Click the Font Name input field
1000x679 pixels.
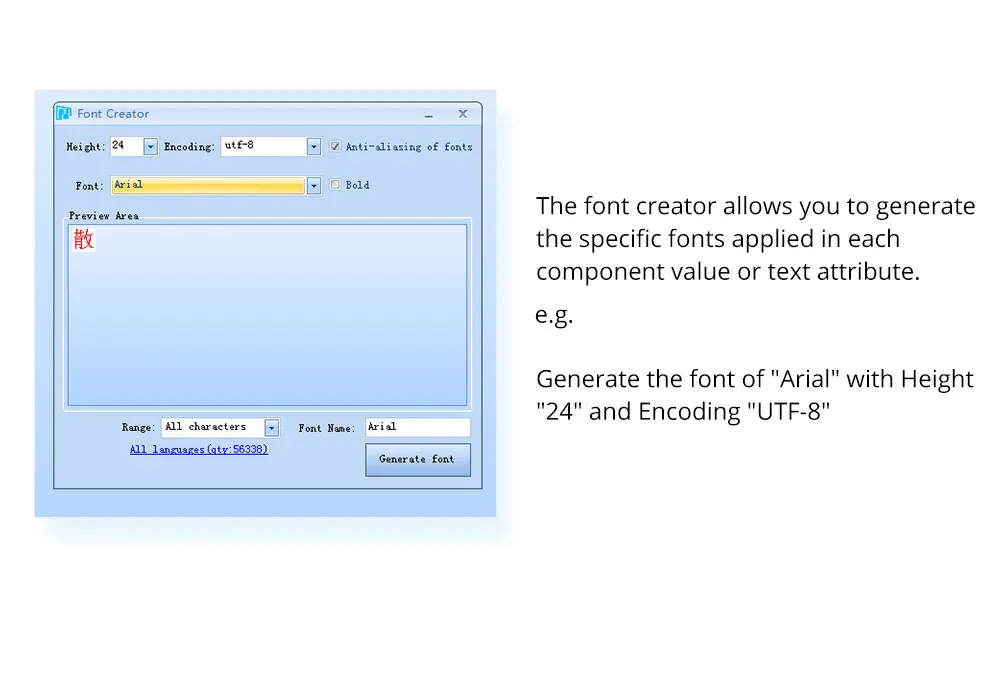418,427
